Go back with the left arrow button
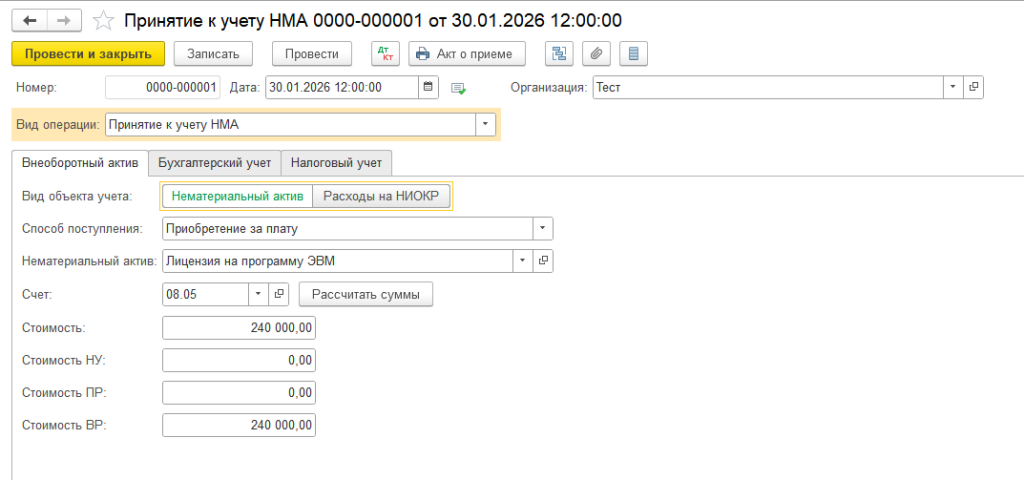This screenshot has width=1024, height=480. pyautogui.click(x=30, y=21)
